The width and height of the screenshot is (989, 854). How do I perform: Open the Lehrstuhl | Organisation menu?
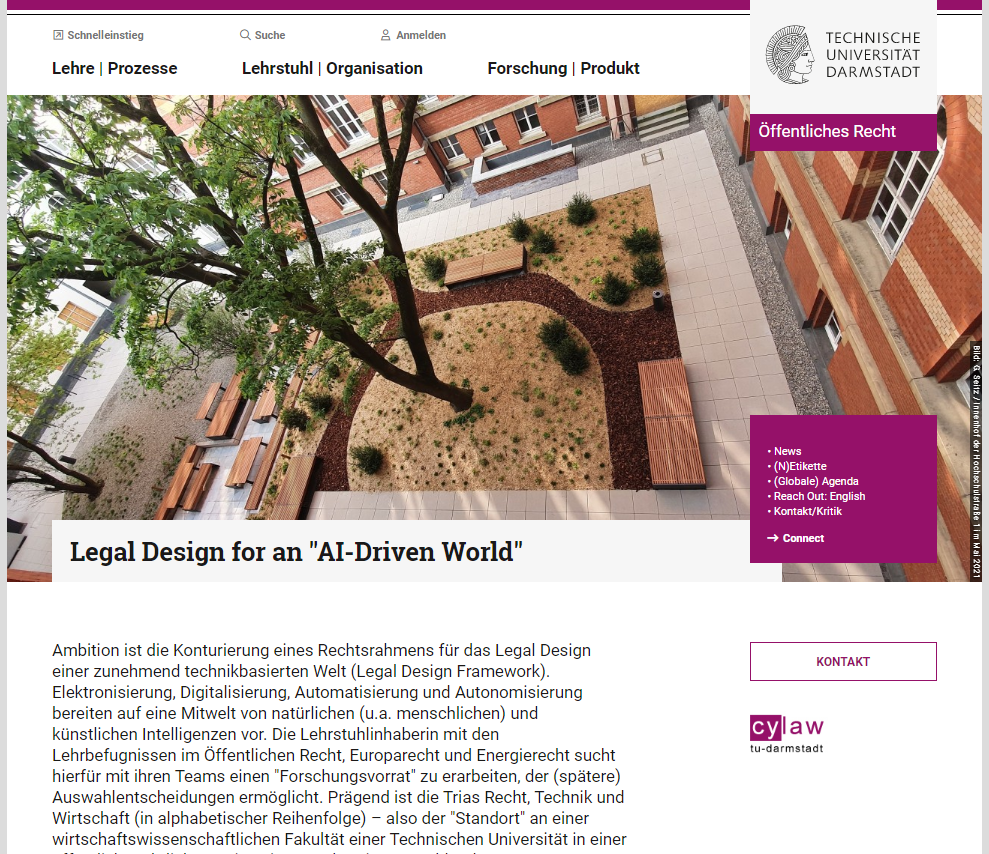click(x=332, y=68)
